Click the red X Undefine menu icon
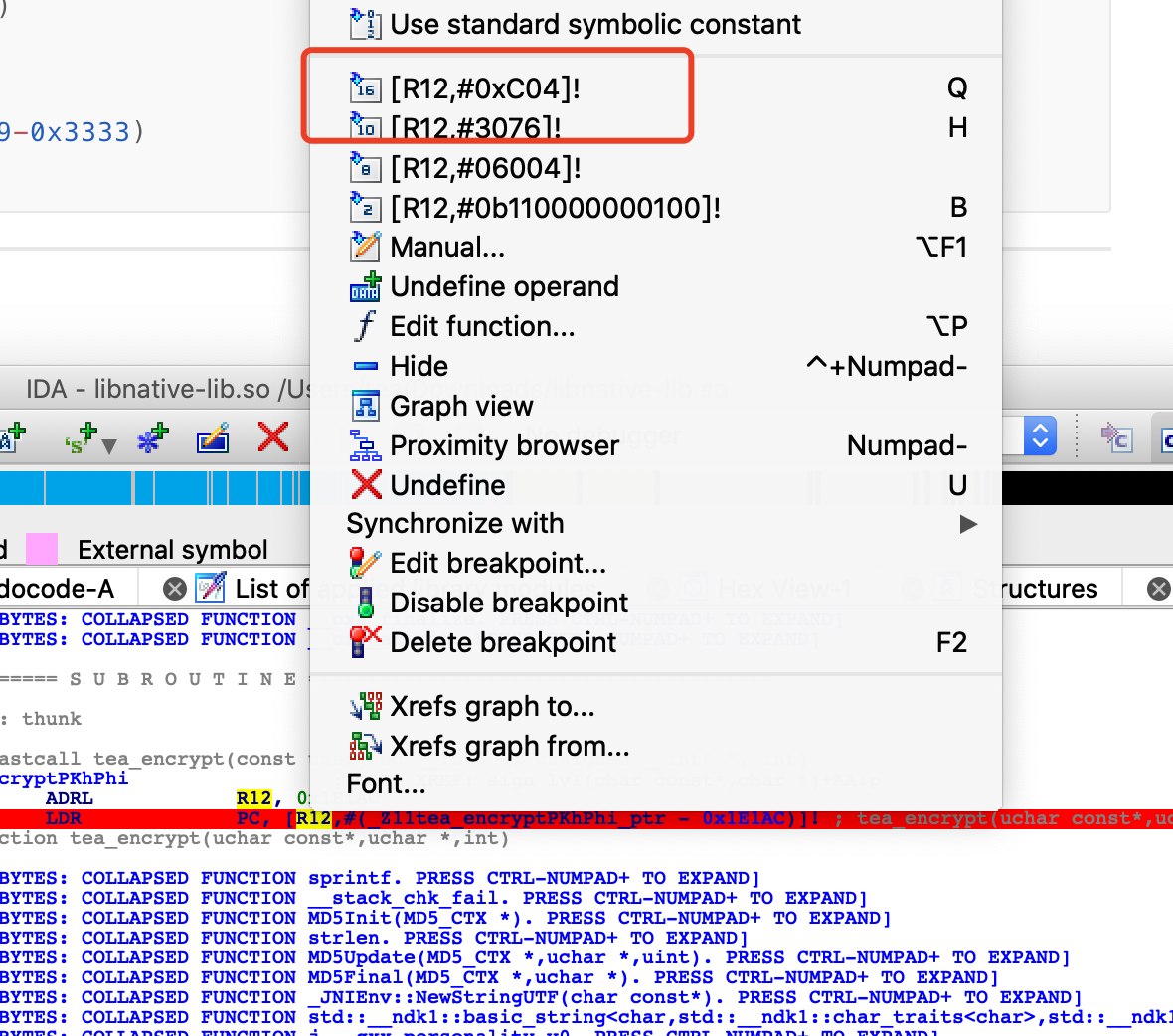 (366, 485)
